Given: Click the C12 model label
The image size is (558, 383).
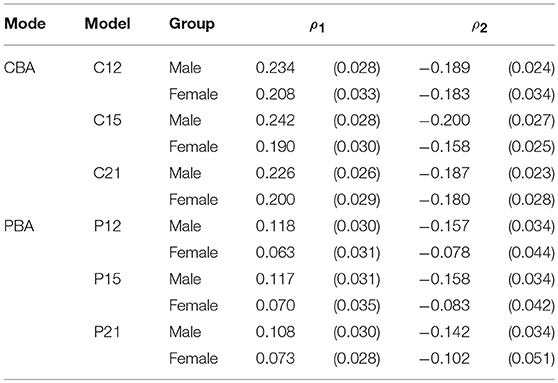Looking at the screenshot, I should click(107, 68).
